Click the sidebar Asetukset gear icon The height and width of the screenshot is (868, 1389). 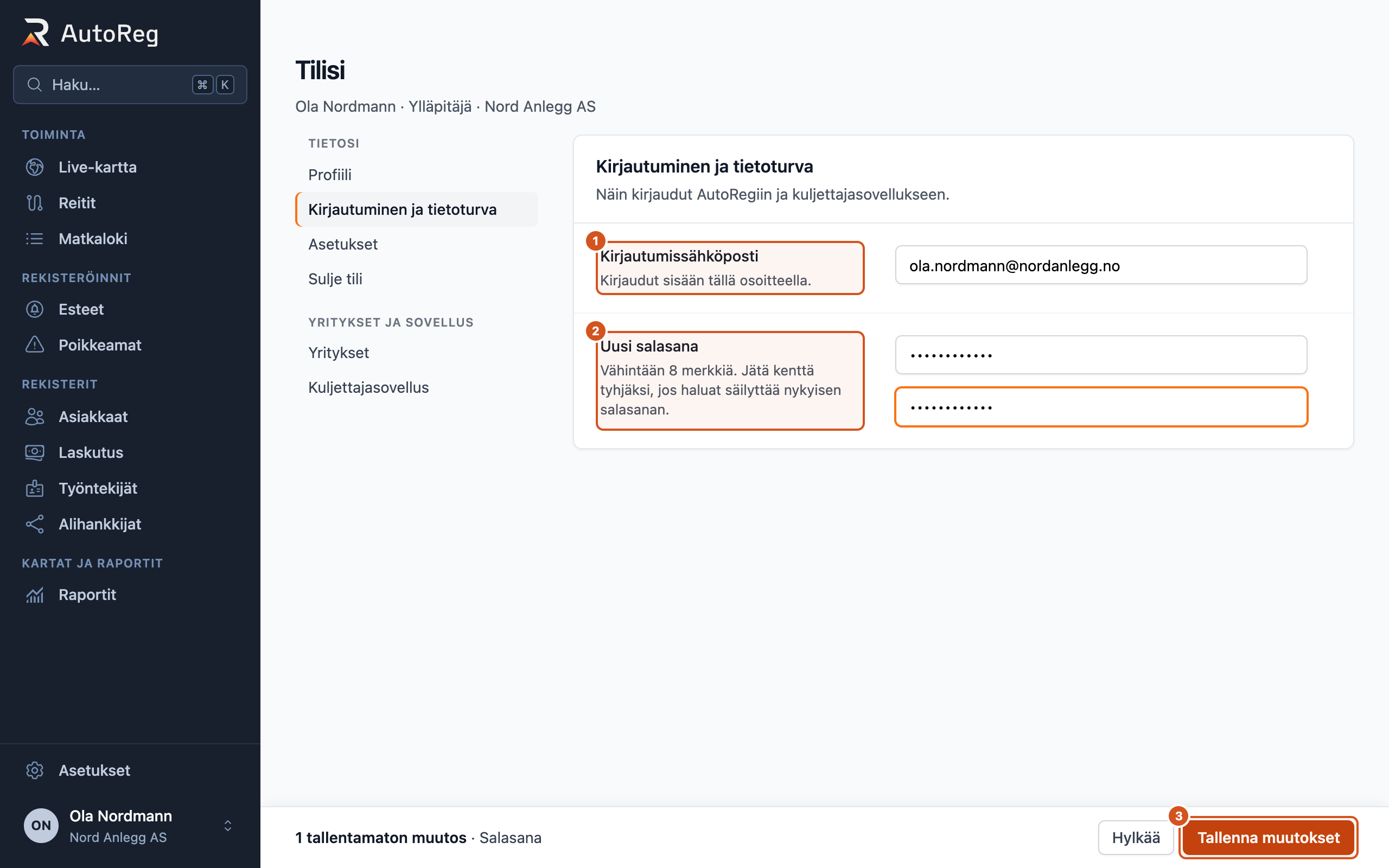click(x=34, y=770)
